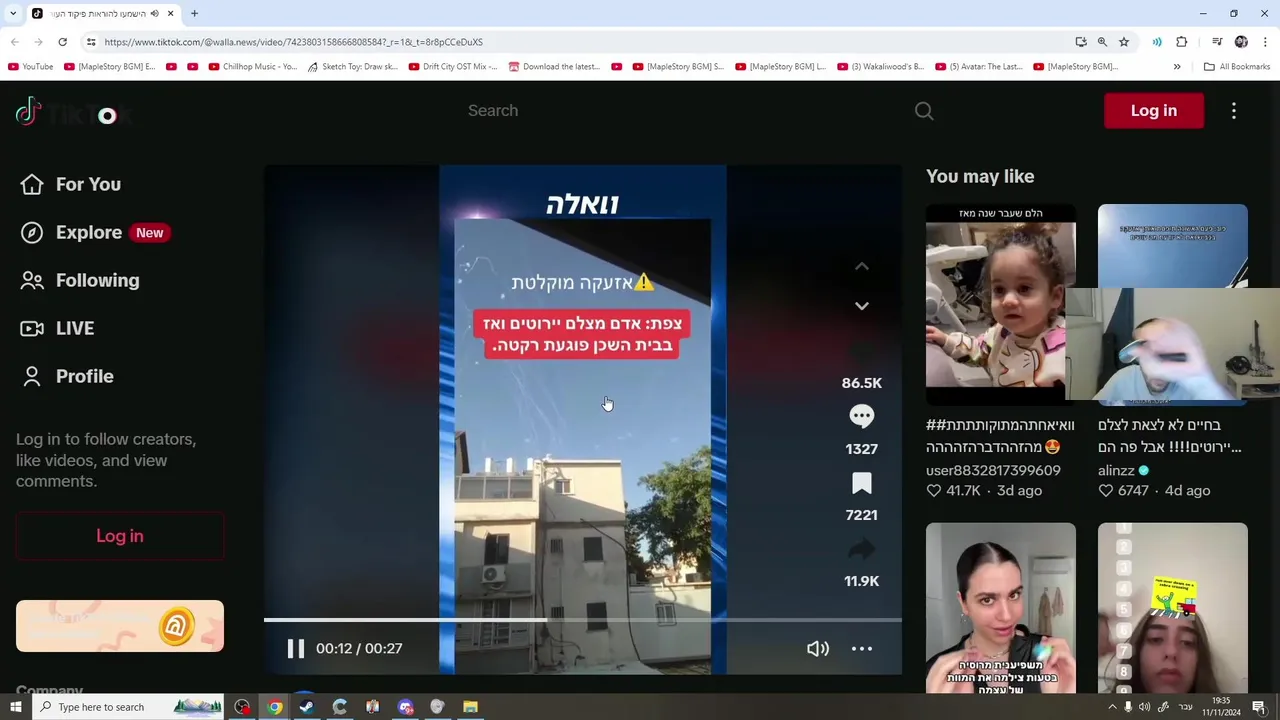This screenshot has height=720, width=1280.
Task: Seek on the video progress bar
Action: (x=582, y=620)
